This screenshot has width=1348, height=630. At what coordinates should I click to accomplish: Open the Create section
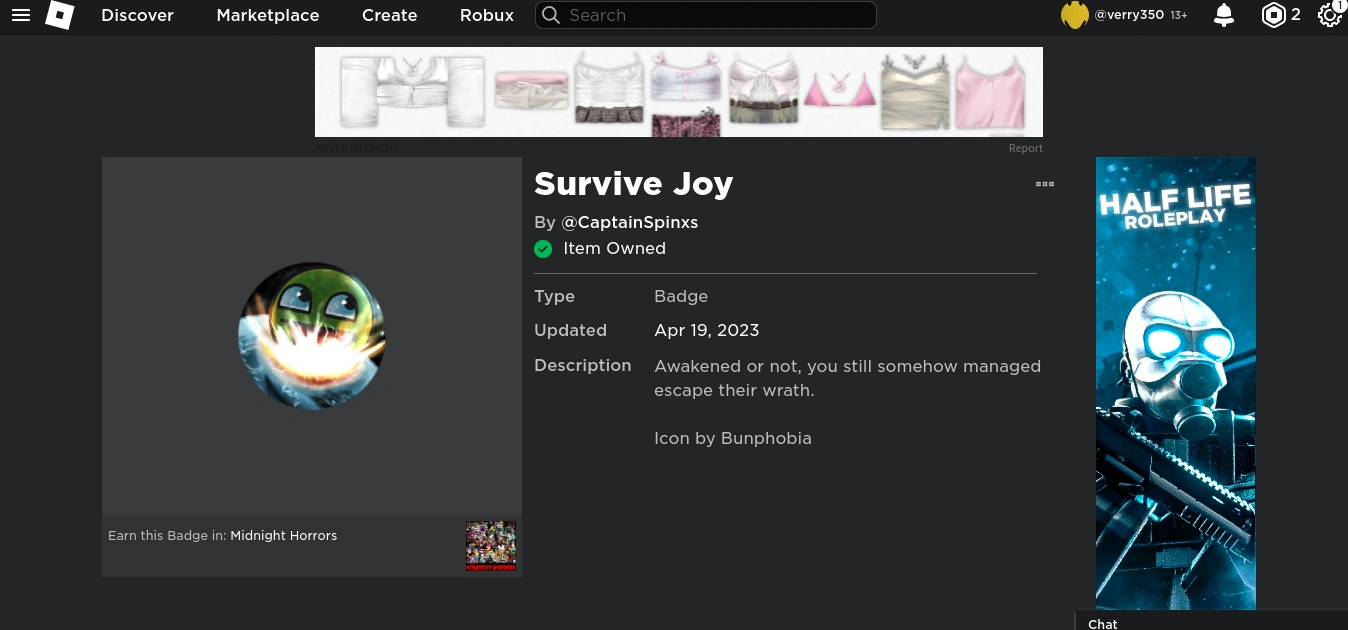point(389,15)
